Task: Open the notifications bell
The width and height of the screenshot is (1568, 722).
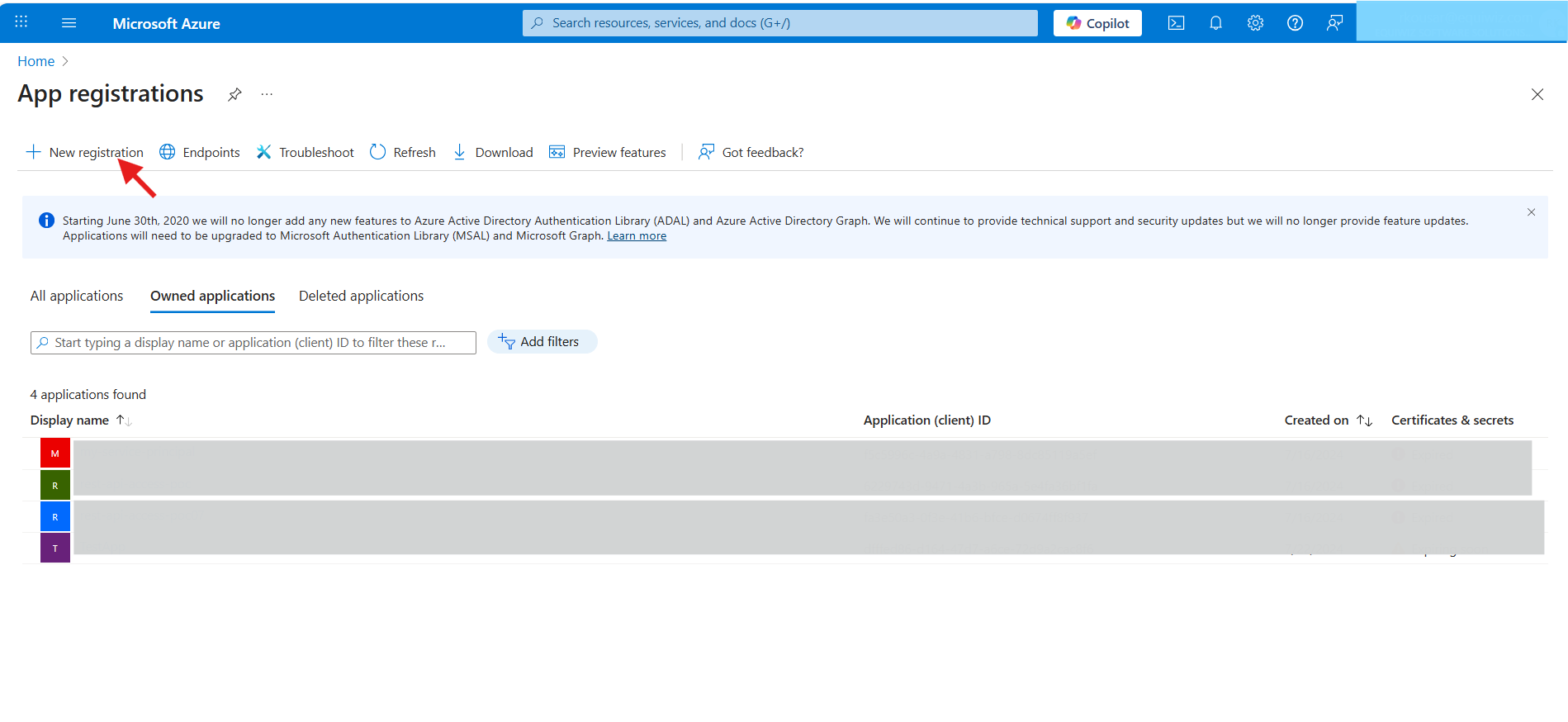Action: point(1215,23)
